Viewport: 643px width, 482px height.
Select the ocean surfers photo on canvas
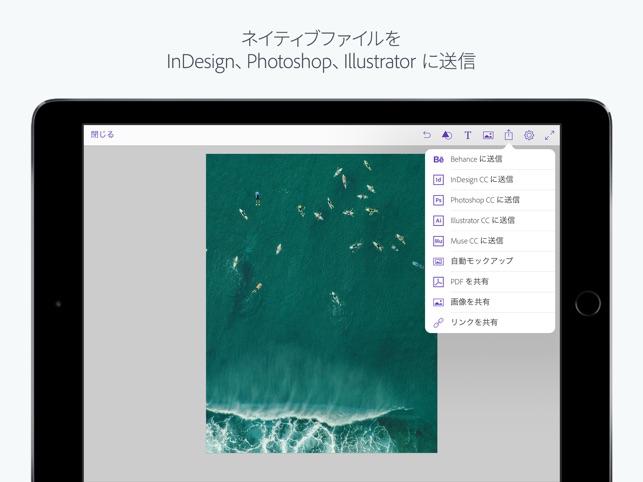(322, 304)
